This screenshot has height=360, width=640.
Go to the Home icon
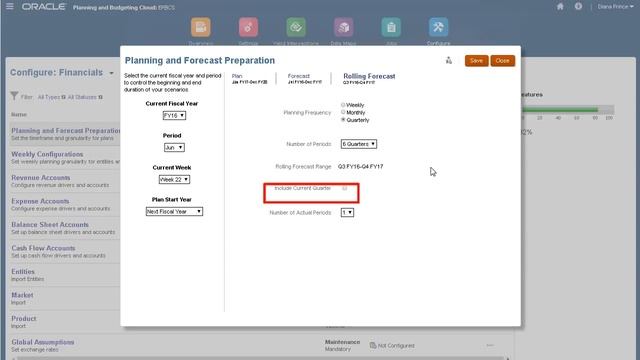(x=560, y=7)
